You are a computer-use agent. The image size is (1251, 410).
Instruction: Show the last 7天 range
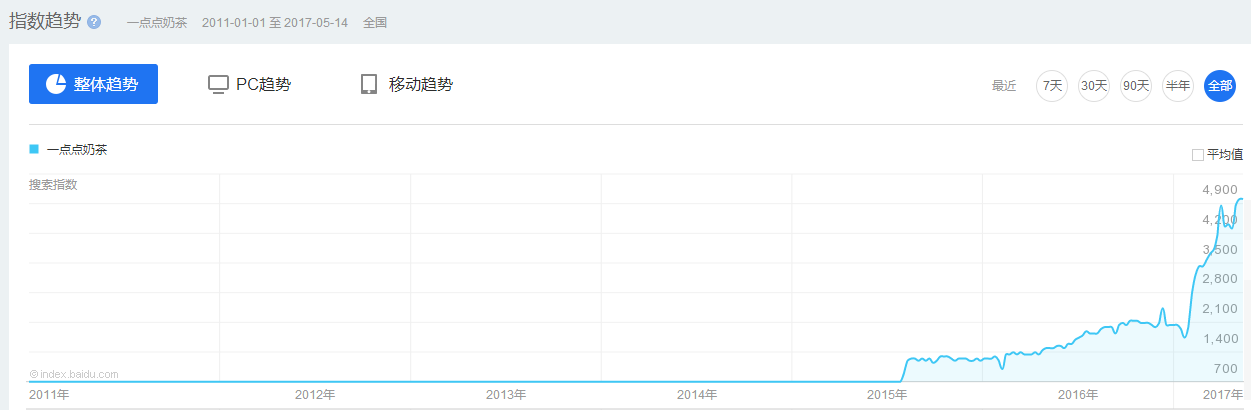[x=1052, y=86]
